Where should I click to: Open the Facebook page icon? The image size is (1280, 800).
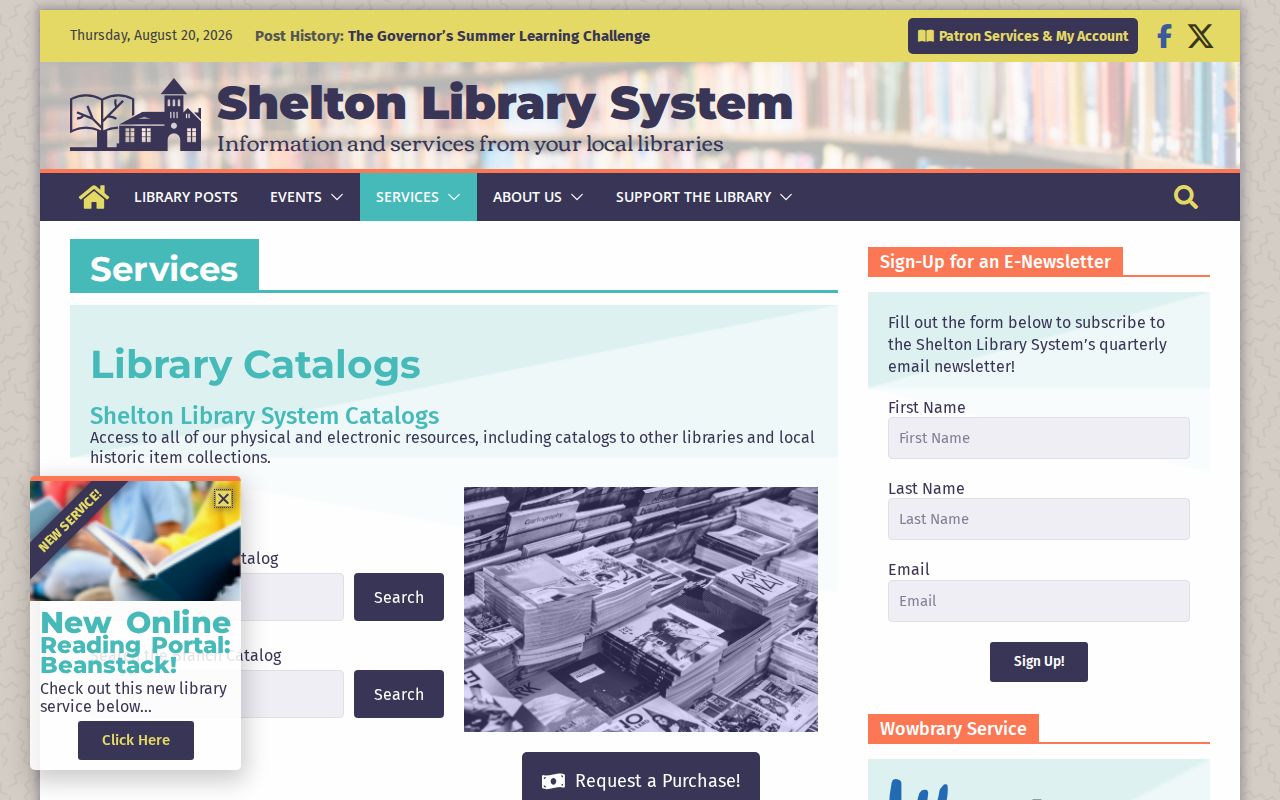pyautogui.click(x=1164, y=36)
